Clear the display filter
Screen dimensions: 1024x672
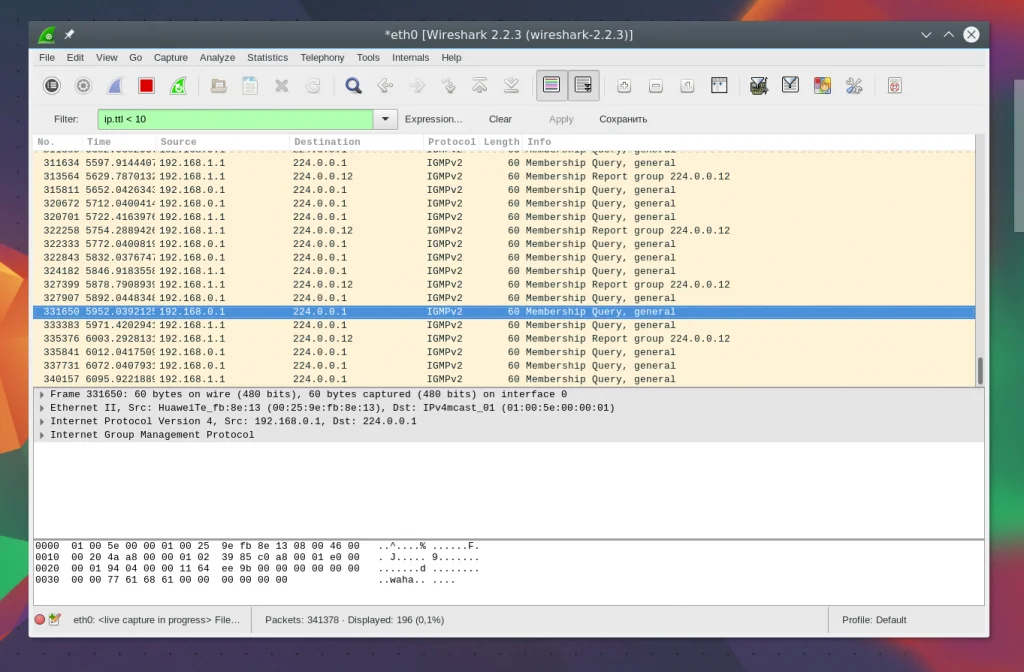click(500, 119)
